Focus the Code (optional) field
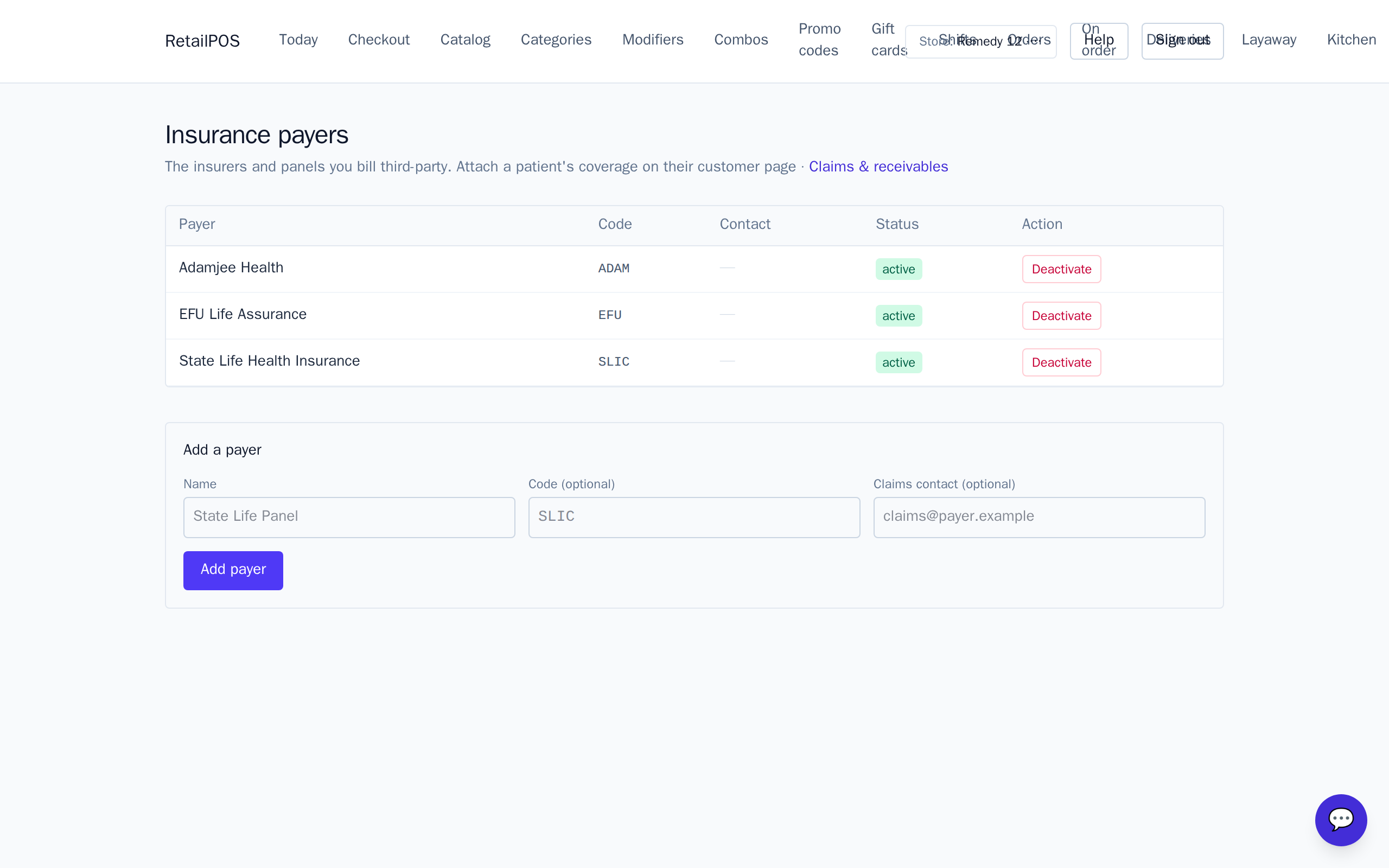 click(694, 517)
